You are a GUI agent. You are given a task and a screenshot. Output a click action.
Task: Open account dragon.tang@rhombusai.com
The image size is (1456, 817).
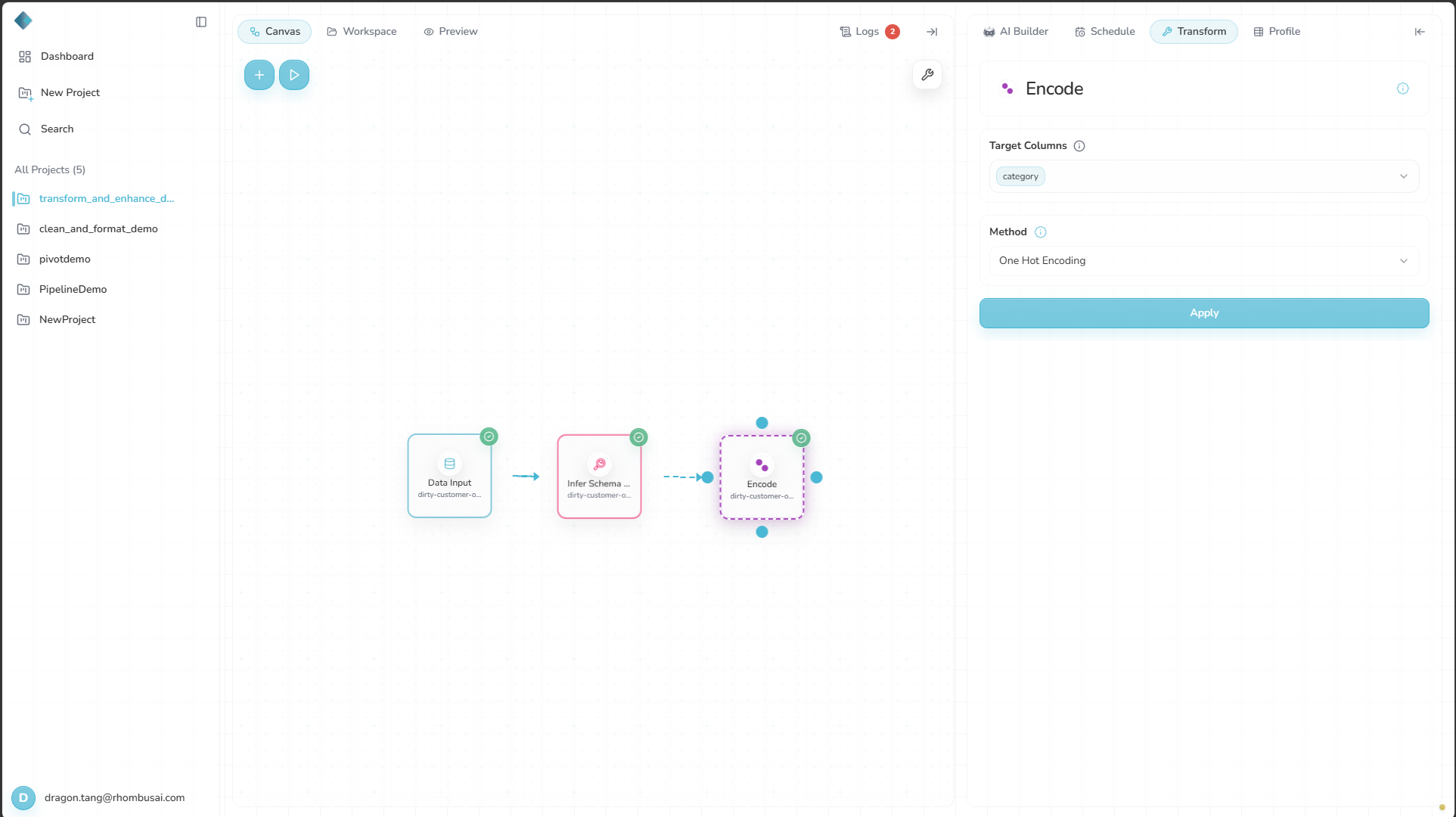(114, 798)
